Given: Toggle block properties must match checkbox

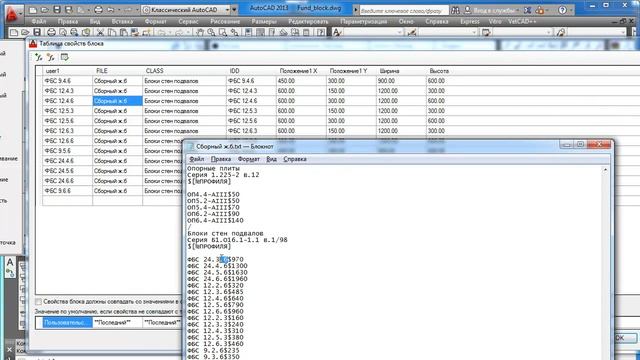Looking at the screenshot, I should click(x=38, y=302).
